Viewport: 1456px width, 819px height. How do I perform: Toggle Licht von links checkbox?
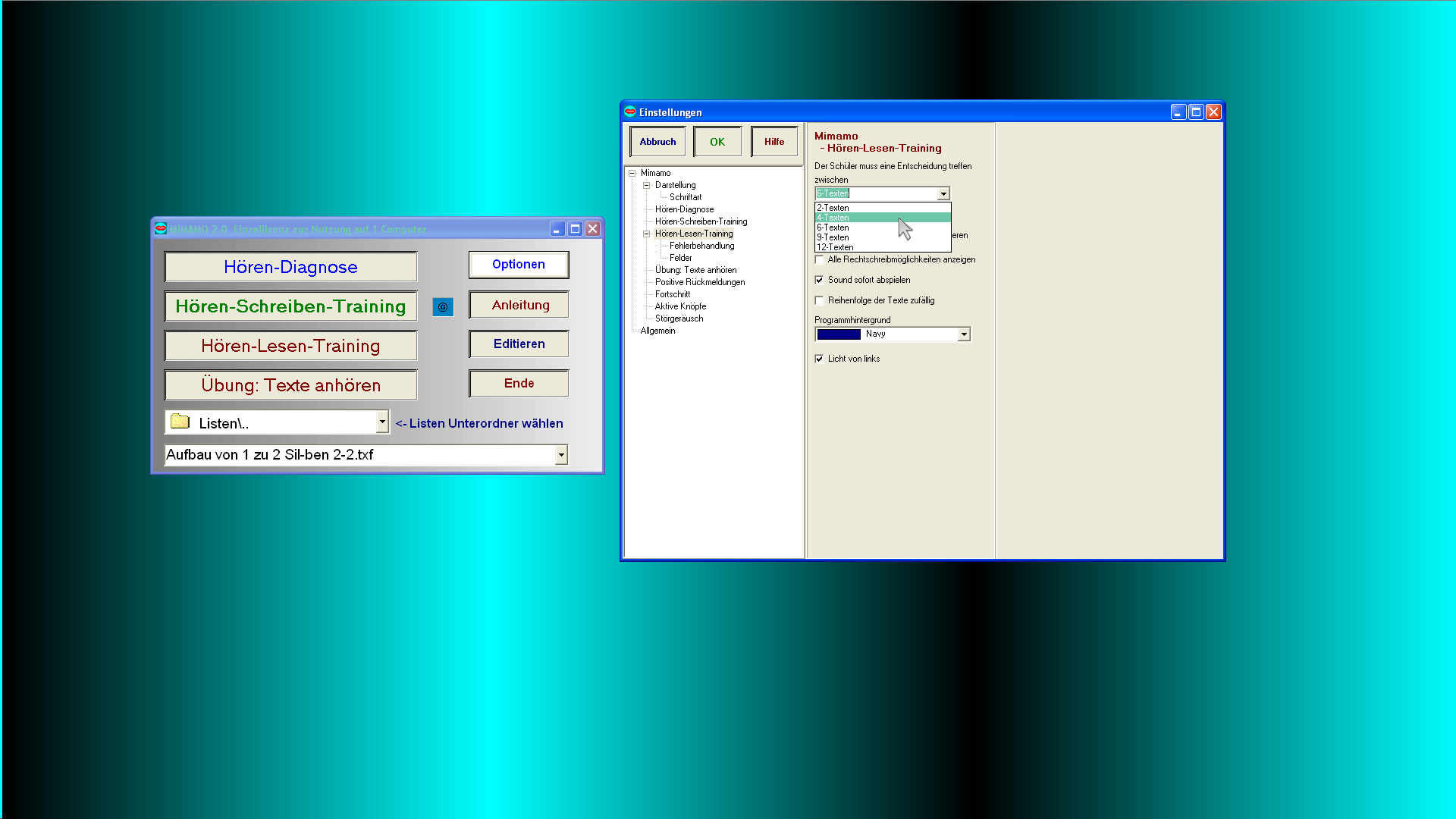tap(819, 359)
